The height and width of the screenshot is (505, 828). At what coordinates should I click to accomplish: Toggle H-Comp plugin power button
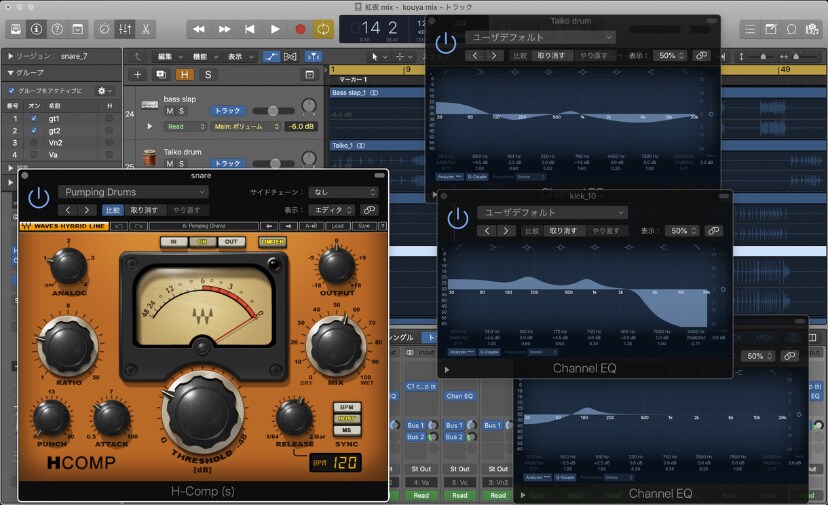[x=39, y=198]
